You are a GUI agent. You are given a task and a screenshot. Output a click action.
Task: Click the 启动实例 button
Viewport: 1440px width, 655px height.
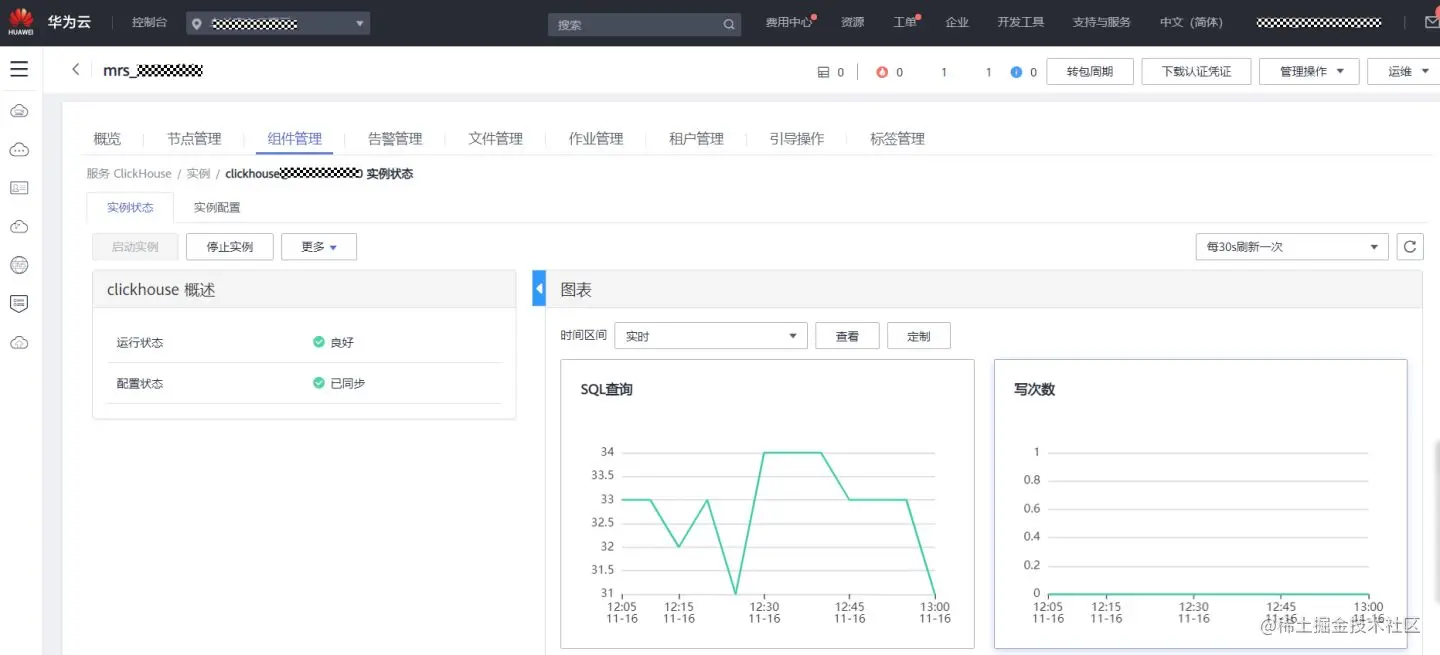135,246
